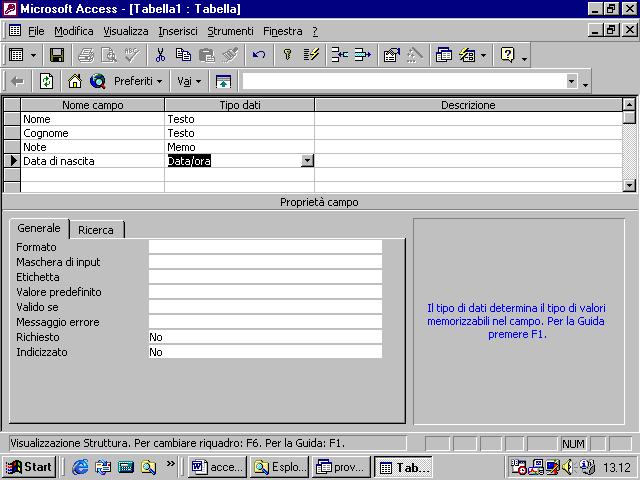Click the Print icon

pos(86,55)
